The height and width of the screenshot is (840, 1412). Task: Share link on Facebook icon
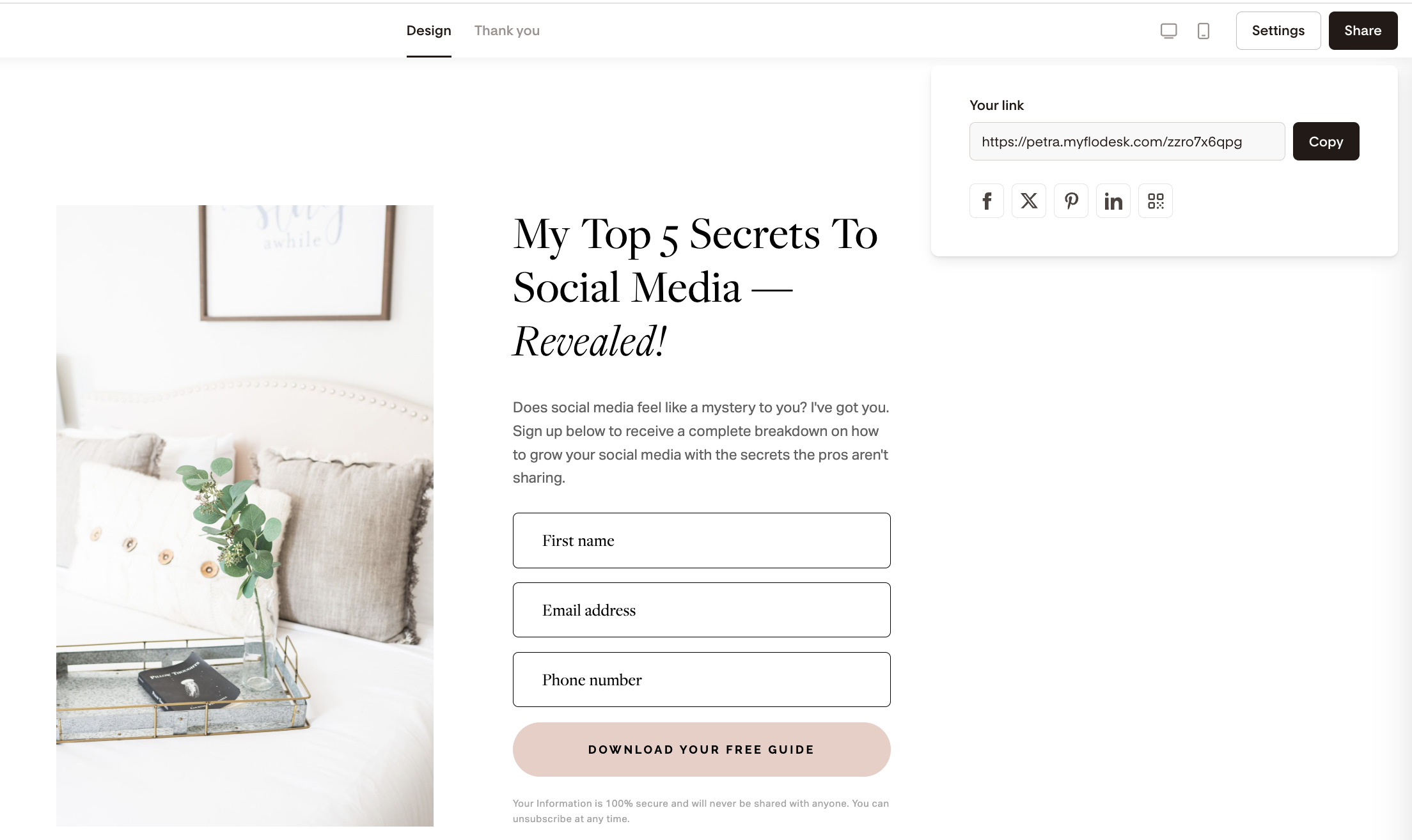(x=986, y=201)
